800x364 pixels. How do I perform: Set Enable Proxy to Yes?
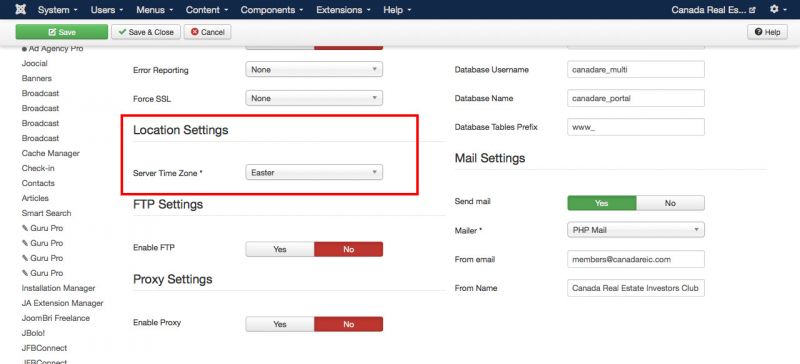(280, 324)
